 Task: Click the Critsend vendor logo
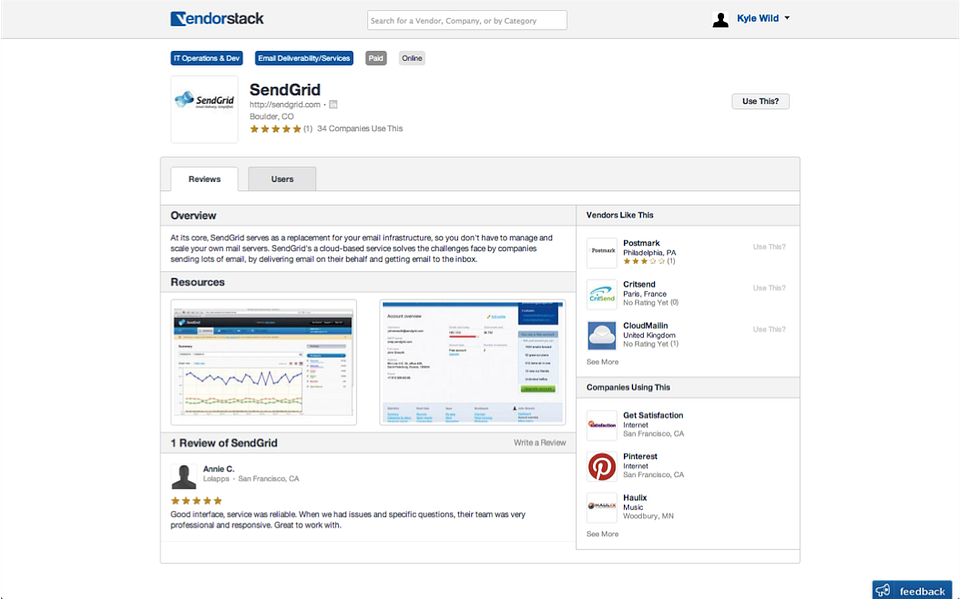tap(602, 294)
